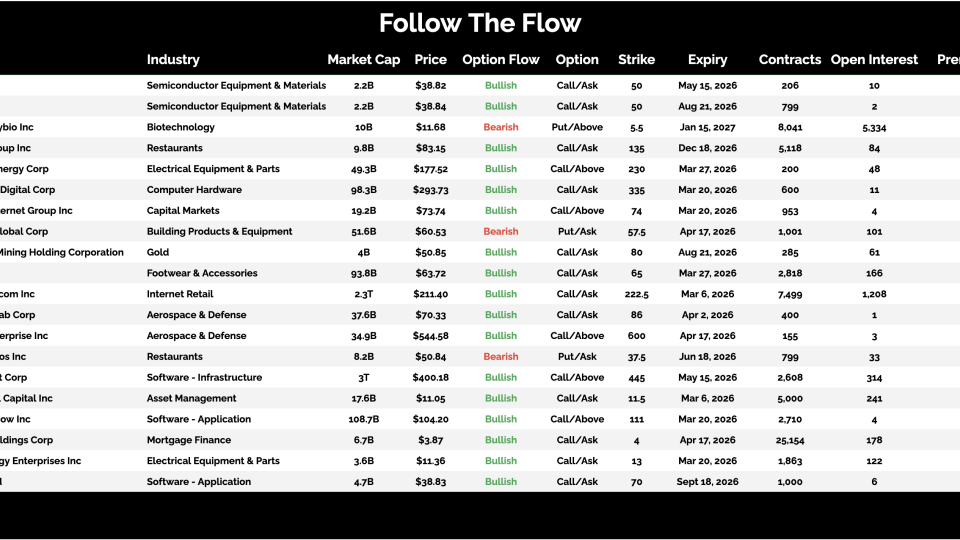Image resolution: width=960 pixels, height=540 pixels.
Task: Select the Jan 15, 2027 expiry cell
Action: point(708,127)
